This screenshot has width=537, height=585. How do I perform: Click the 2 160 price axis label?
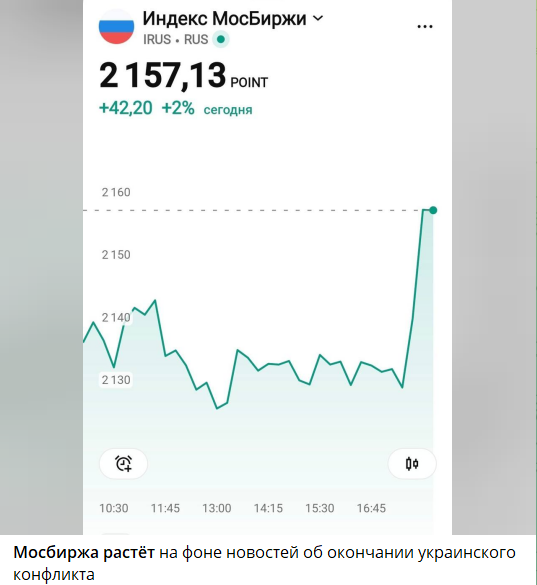[x=116, y=192]
